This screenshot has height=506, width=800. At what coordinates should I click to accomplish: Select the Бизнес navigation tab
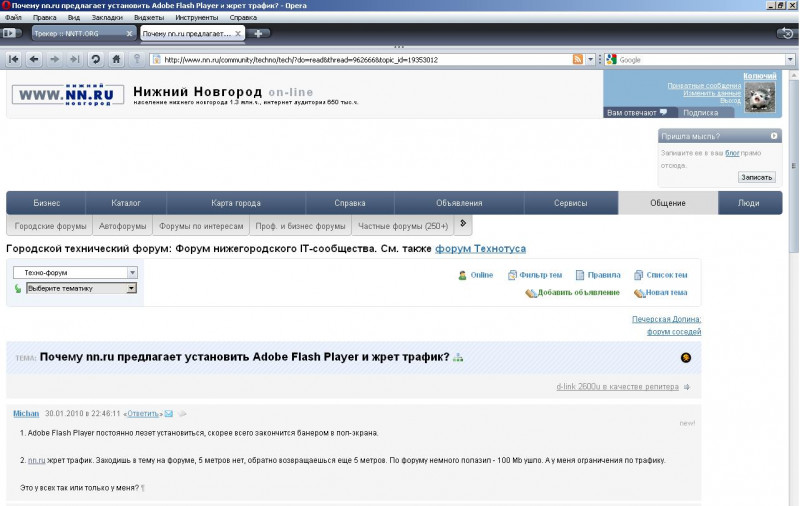click(46, 203)
